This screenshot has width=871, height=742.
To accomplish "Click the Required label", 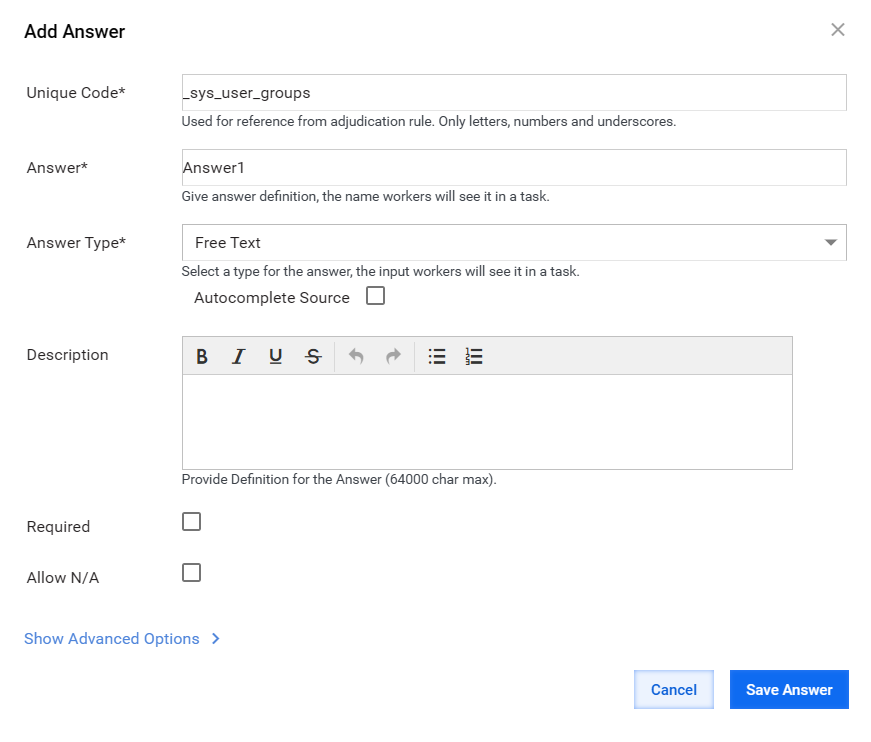I will pyautogui.click(x=58, y=527).
